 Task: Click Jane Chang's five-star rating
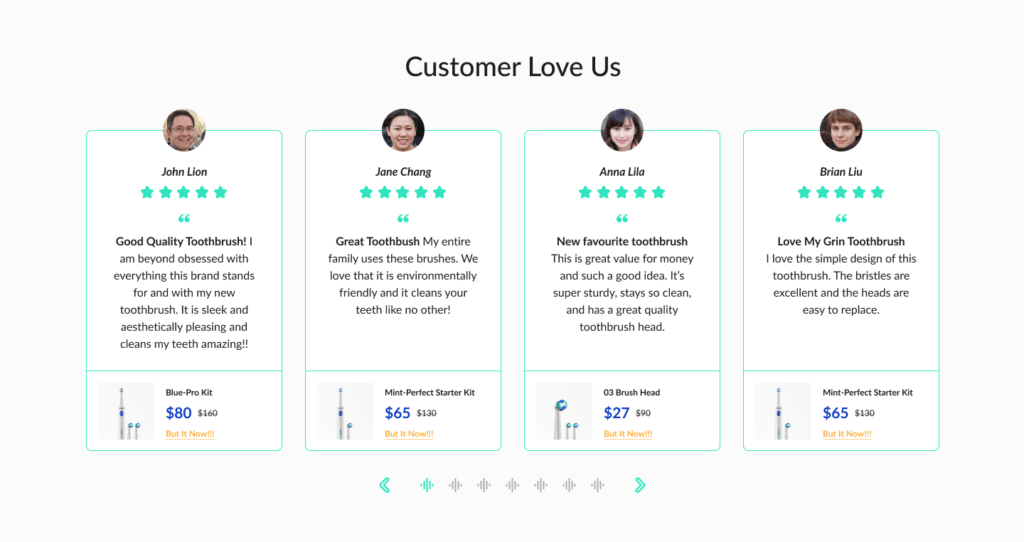pyautogui.click(x=403, y=192)
